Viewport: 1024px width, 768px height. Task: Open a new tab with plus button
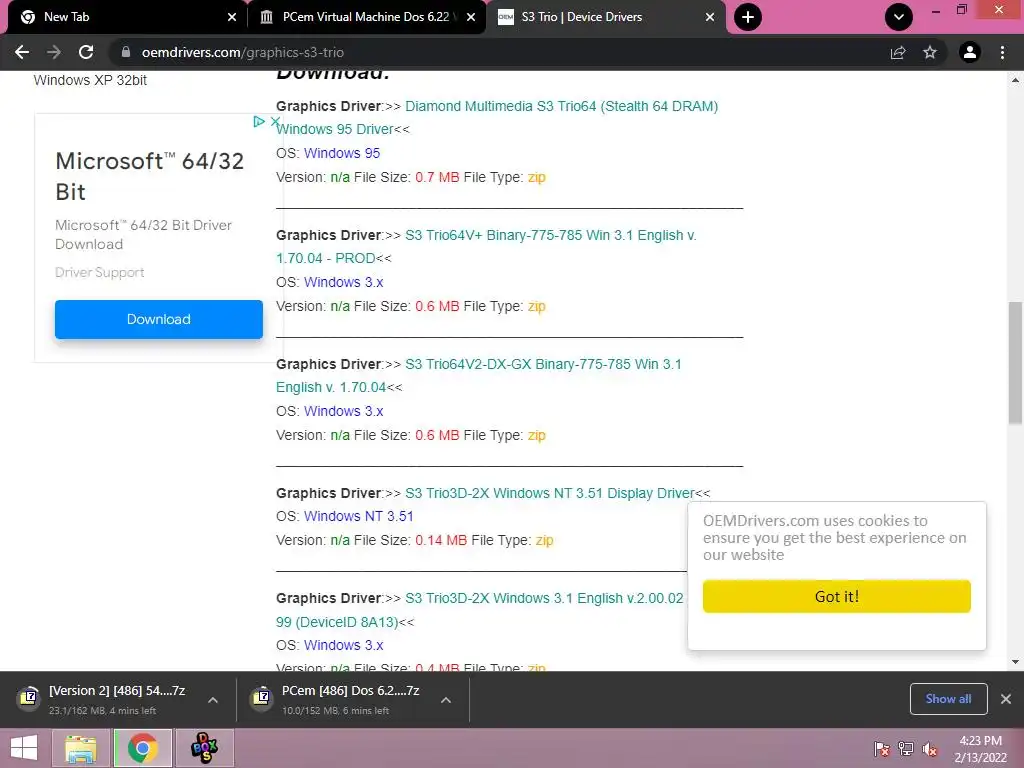click(x=748, y=17)
